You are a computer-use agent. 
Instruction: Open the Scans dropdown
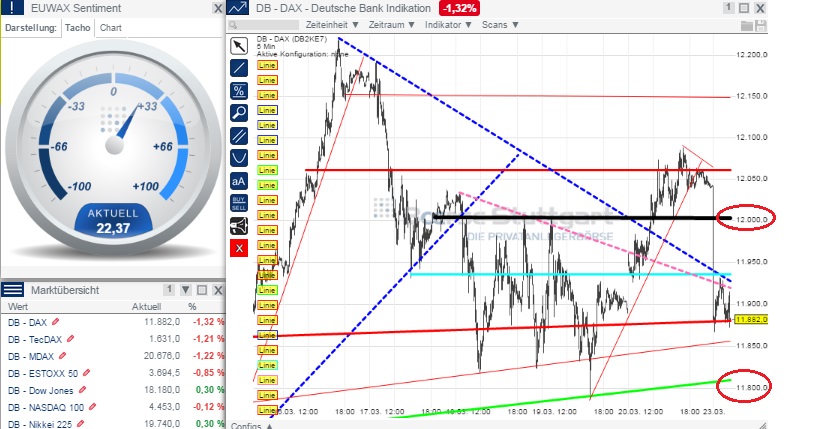click(500, 24)
